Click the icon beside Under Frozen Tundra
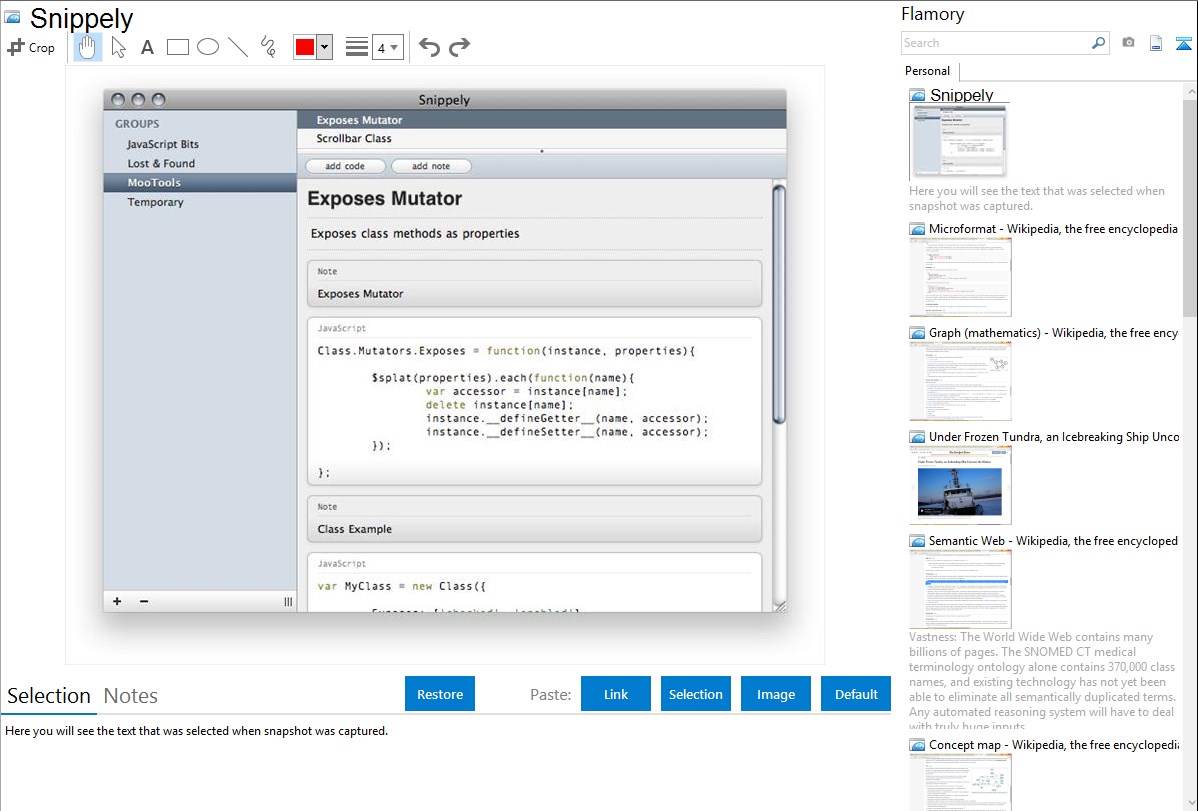 click(x=917, y=436)
